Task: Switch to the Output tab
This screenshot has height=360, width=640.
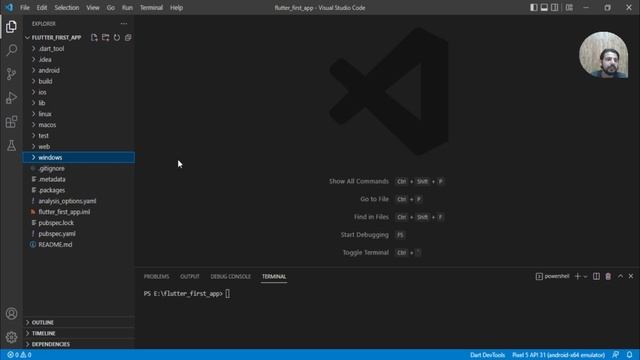Action: tap(190, 276)
